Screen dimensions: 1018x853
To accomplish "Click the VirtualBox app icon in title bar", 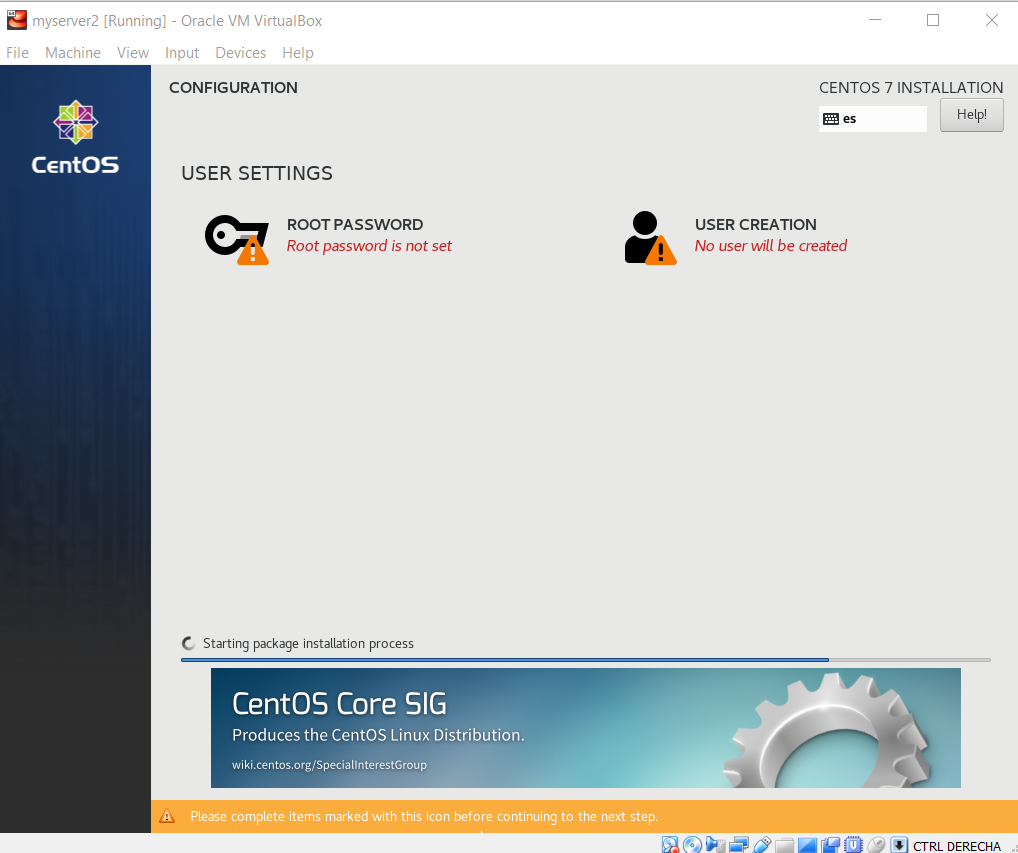I will pyautogui.click(x=16, y=20).
